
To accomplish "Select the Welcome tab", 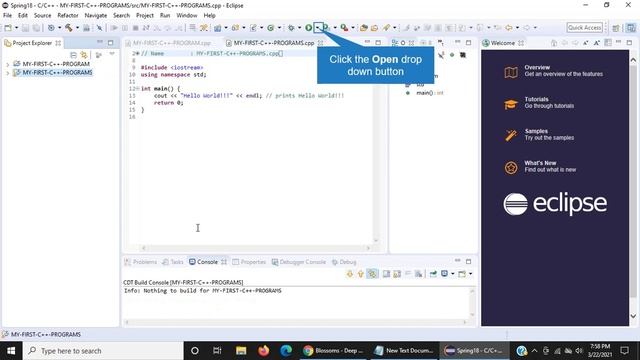I will 503,43.
